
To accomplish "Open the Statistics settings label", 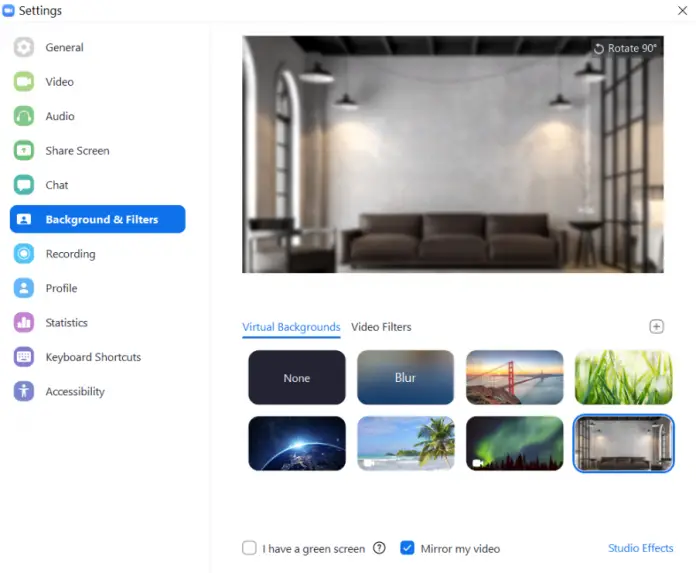I will (67, 323).
